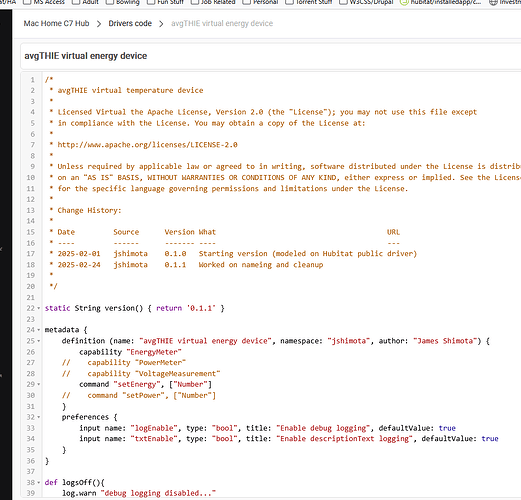Go to Mac Home C7 Hub breadcrumb

coord(56,23)
